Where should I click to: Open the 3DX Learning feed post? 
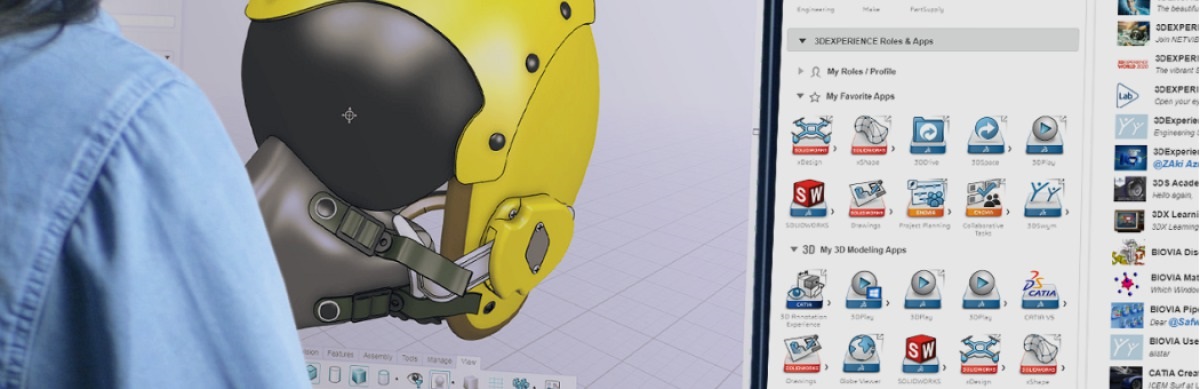coord(1157,220)
